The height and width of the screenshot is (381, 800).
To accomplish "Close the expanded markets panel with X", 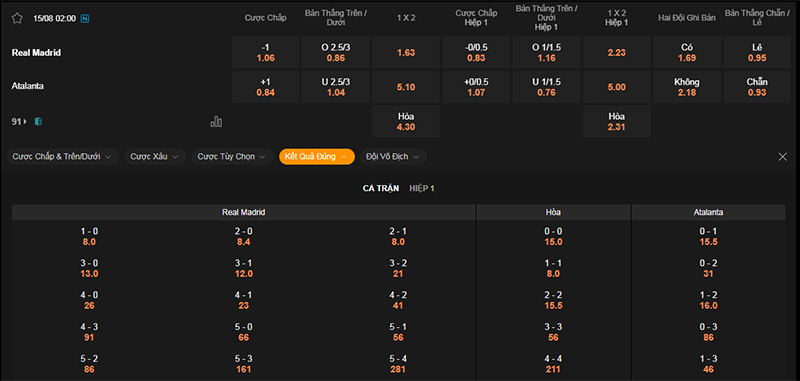I will (x=783, y=157).
